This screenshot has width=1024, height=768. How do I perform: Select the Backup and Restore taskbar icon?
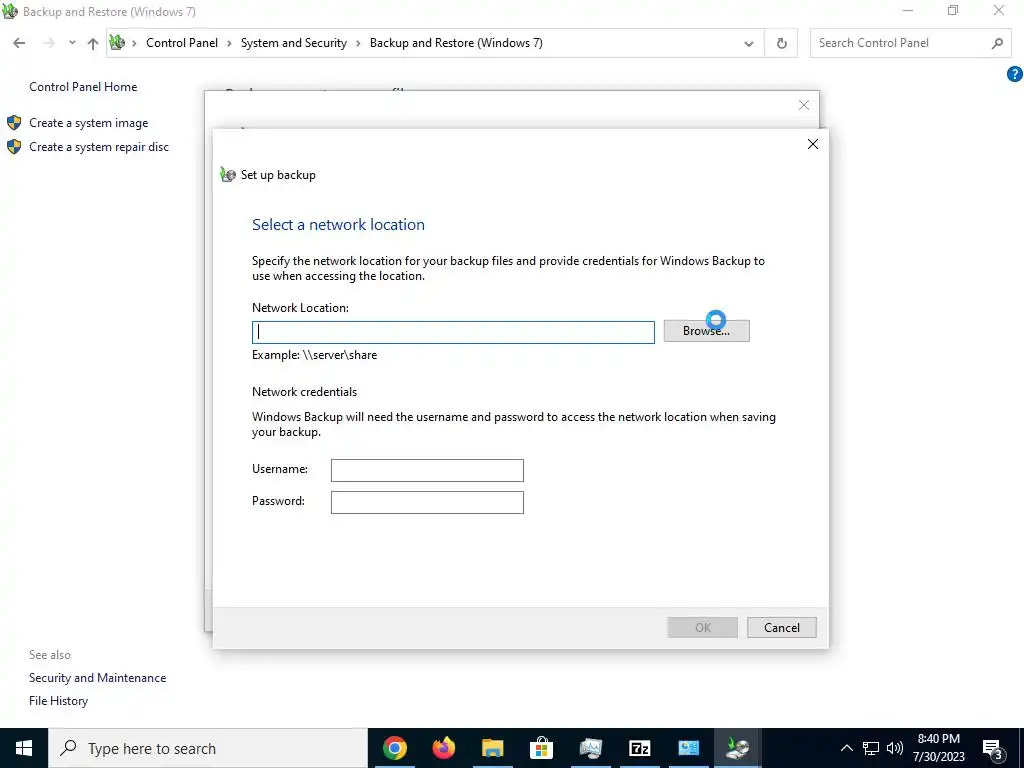click(x=737, y=748)
